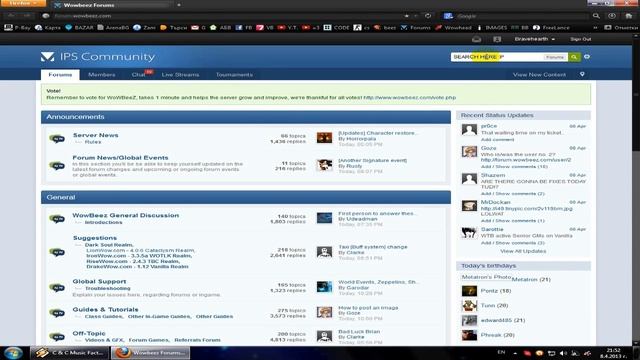Viewport: 640px width, 360px height.
Task: Open the notifications icon beside the inbox
Action: 497,39
